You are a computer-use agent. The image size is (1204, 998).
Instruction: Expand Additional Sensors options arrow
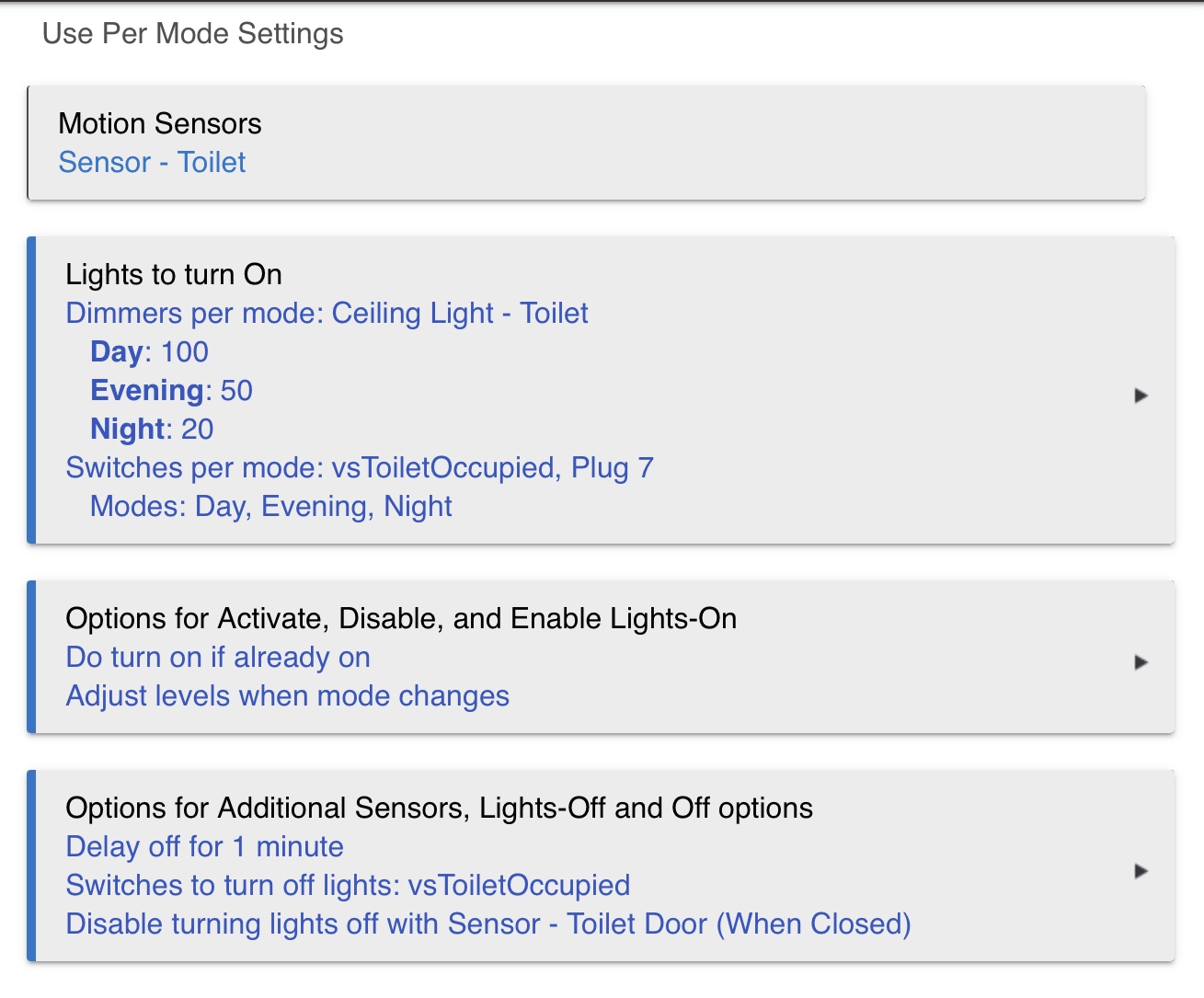coord(1141,871)
